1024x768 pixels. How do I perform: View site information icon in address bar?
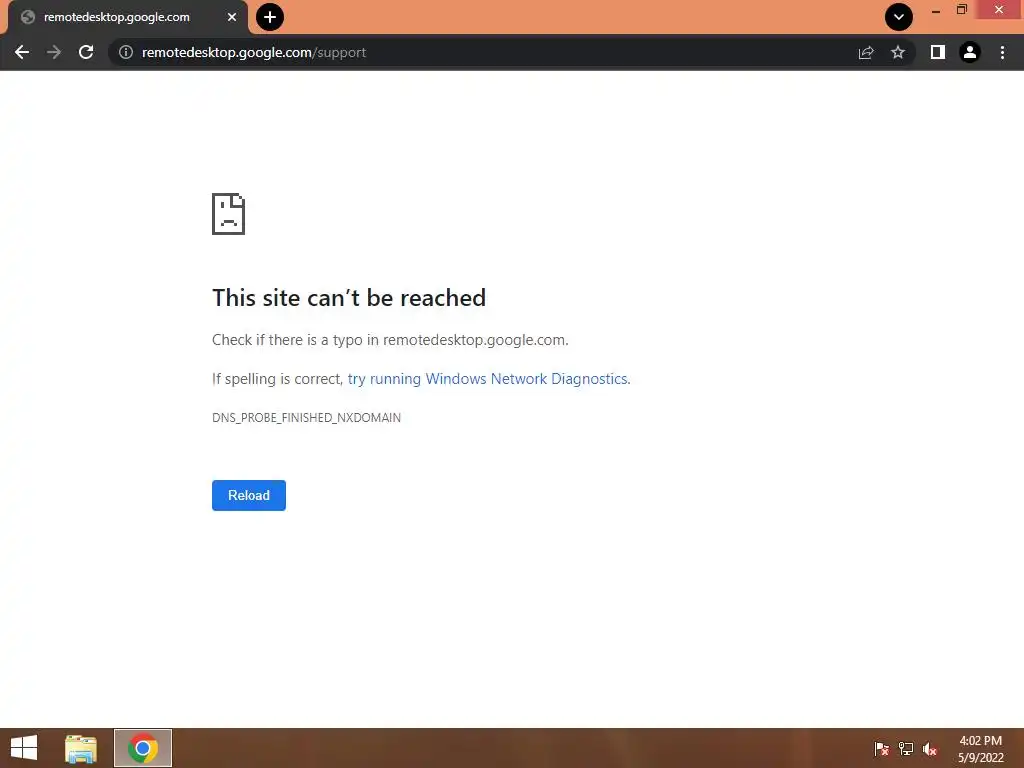pos(126,52)
